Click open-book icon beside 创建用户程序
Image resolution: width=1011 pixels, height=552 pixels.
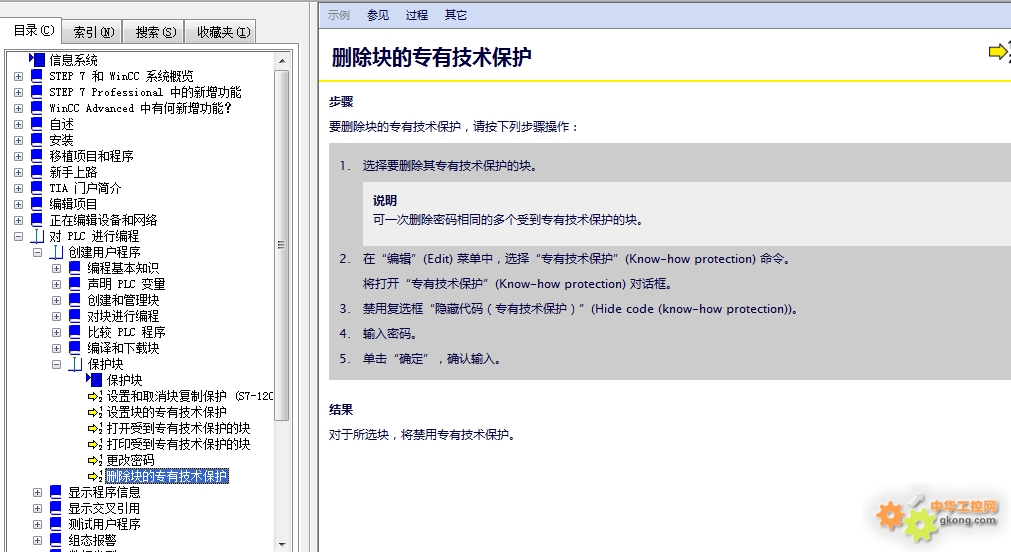point(57,252)
